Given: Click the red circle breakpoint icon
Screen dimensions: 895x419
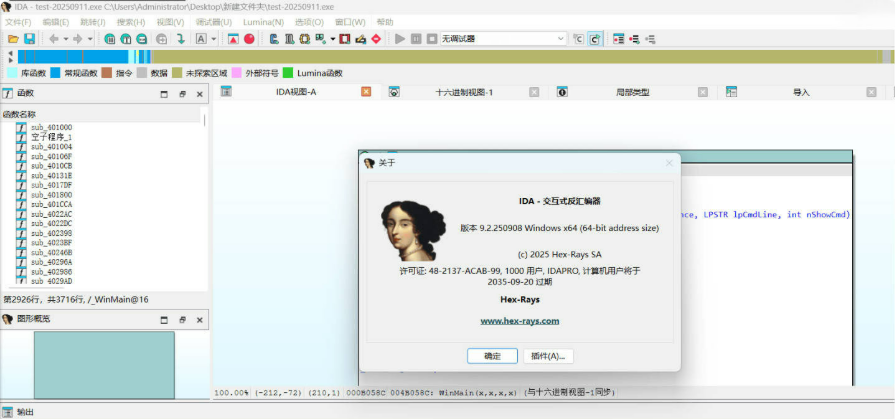Looking at the screenshot, I should coord(249,39).
